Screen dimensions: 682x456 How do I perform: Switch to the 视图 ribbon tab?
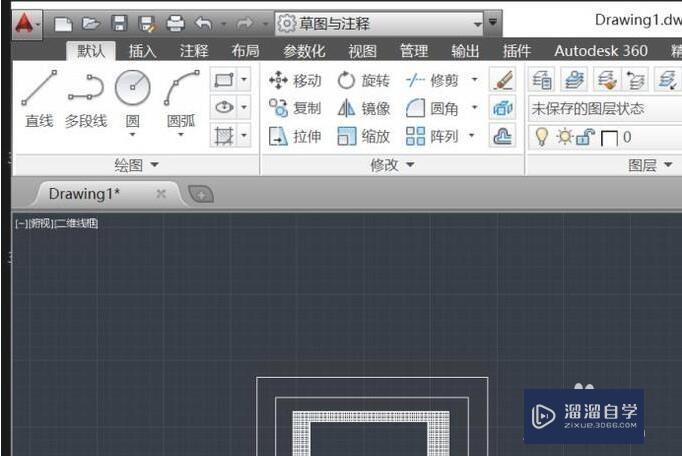click(362, 51)
